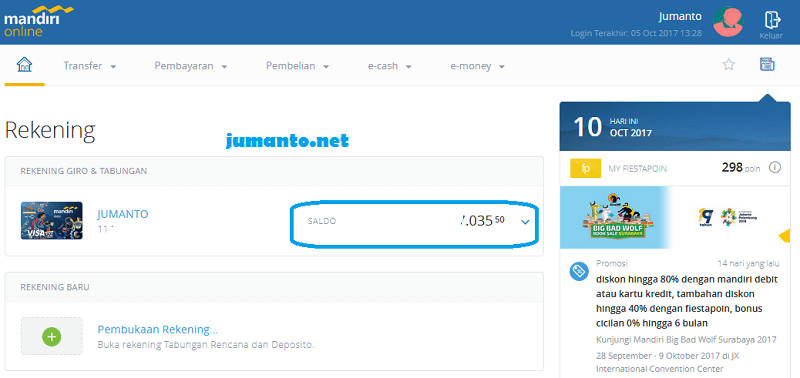800x378 pixels.
Task: Click the Fiestapoin info icon
Action: (x=774, y=167)
